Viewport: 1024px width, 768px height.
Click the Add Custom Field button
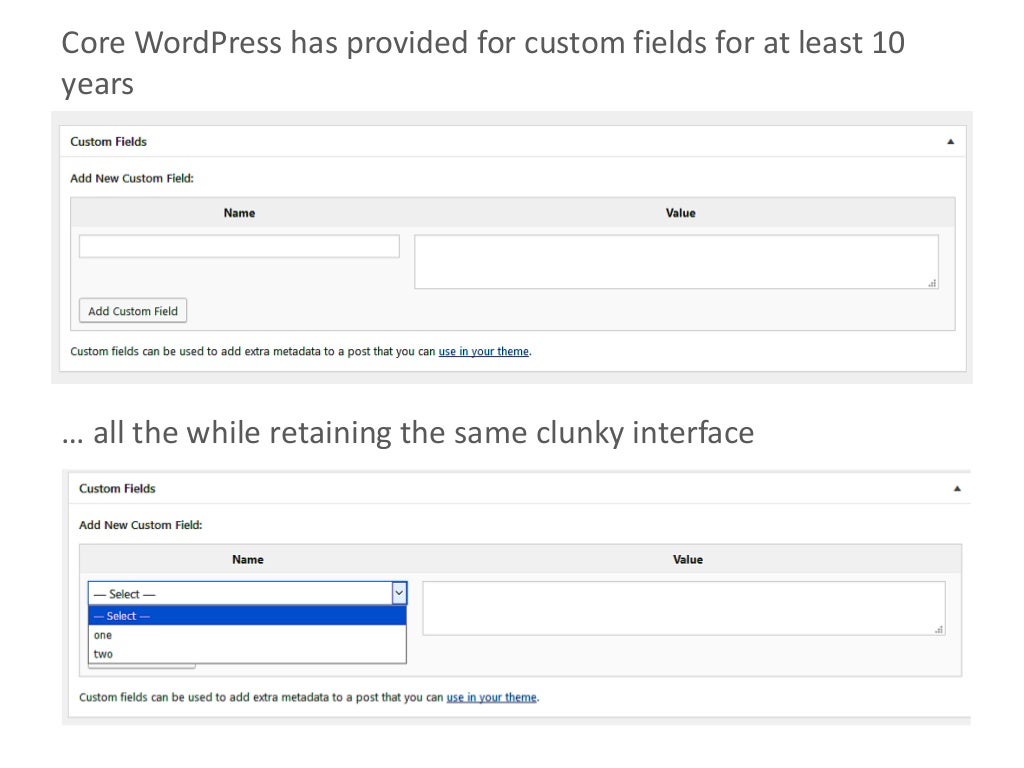pos(133,311)
